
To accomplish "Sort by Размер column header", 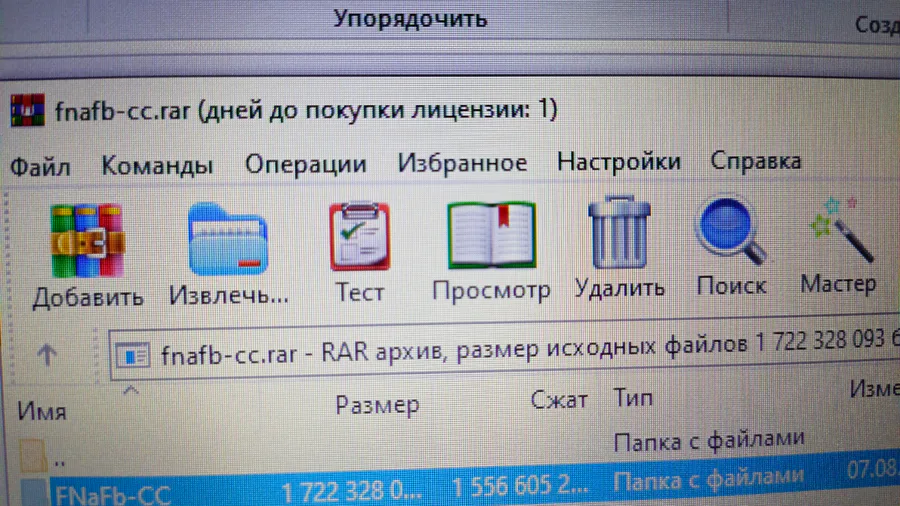I will pos(377,405).
